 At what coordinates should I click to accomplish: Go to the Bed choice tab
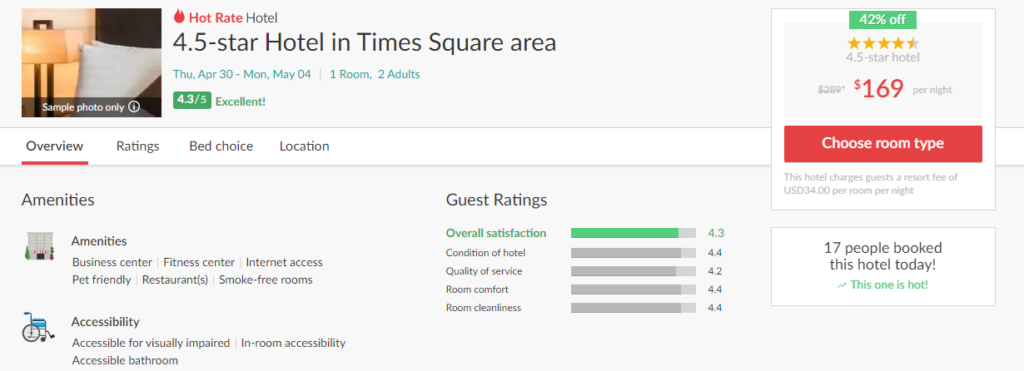click(x=221, y=146)
